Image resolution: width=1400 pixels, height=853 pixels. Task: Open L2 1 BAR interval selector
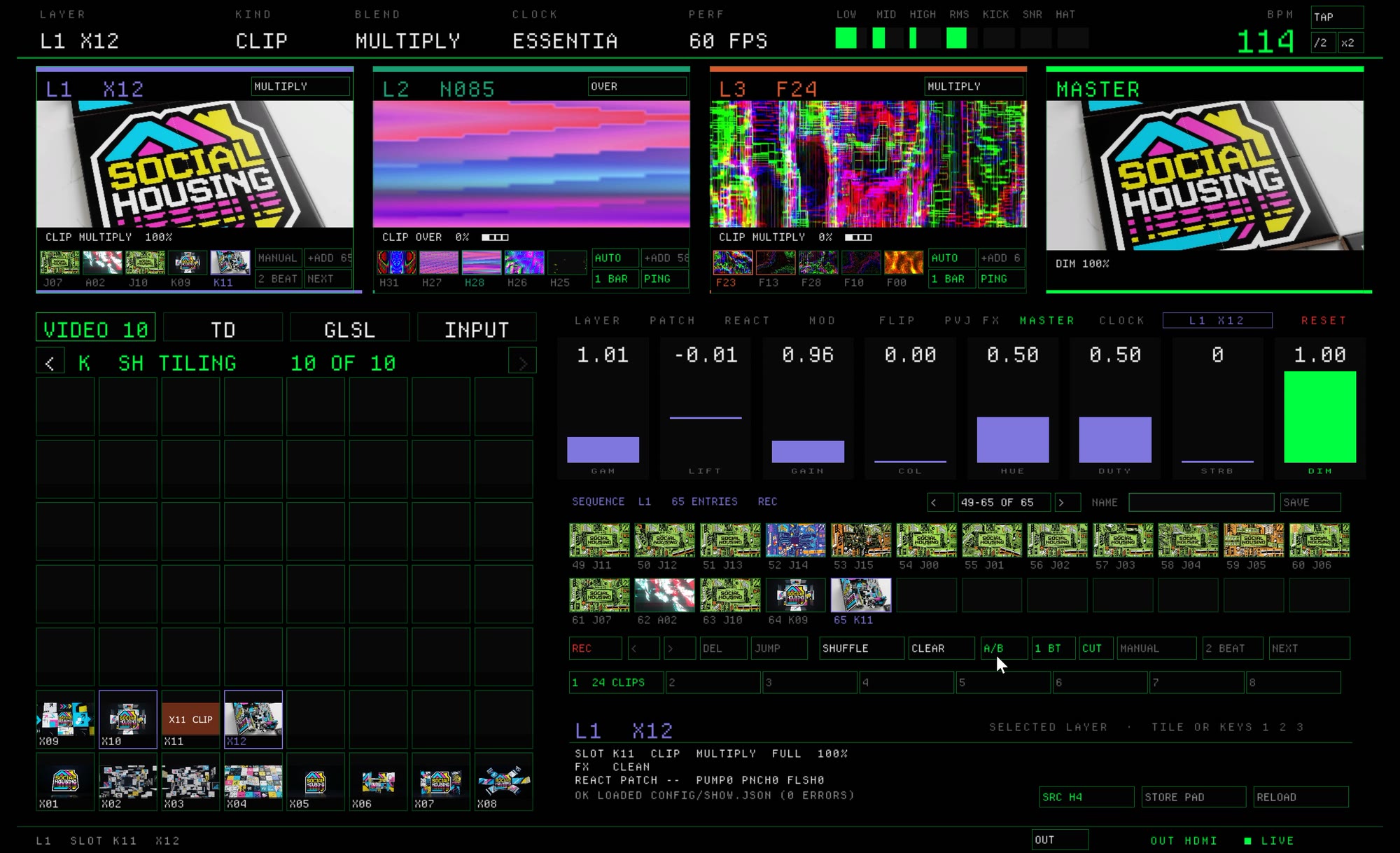click(615, 279)
